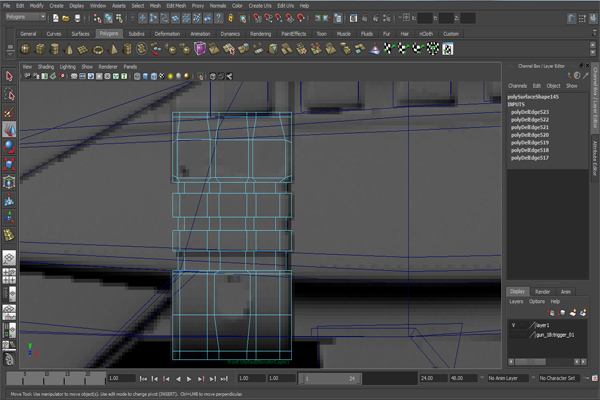Screen dimensions: 600x400
Task: Click the save scene icon
Action: click(77, 18)
